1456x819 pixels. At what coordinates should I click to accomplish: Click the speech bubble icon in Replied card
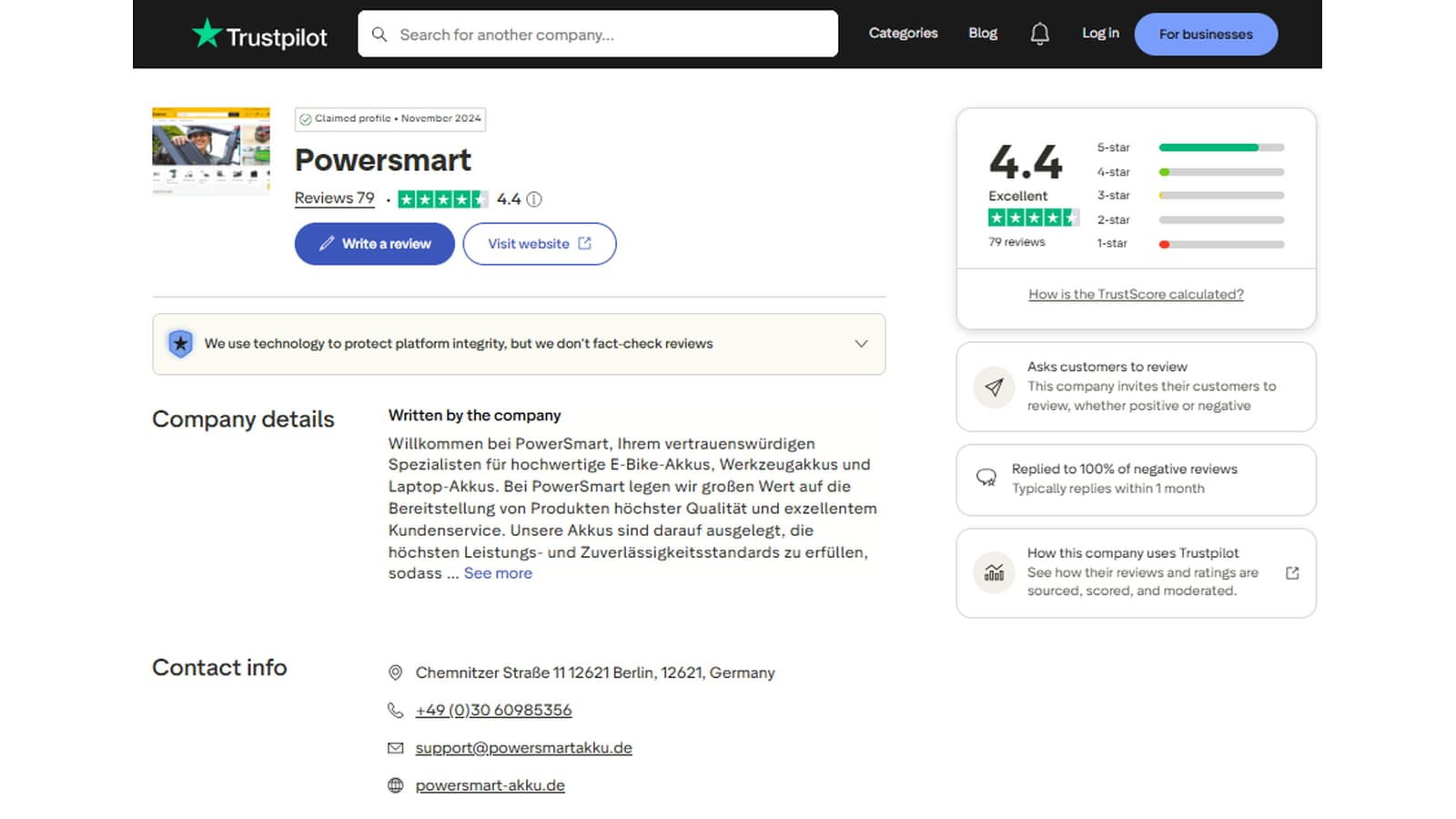pyautogui.click(x=986, y=478)
